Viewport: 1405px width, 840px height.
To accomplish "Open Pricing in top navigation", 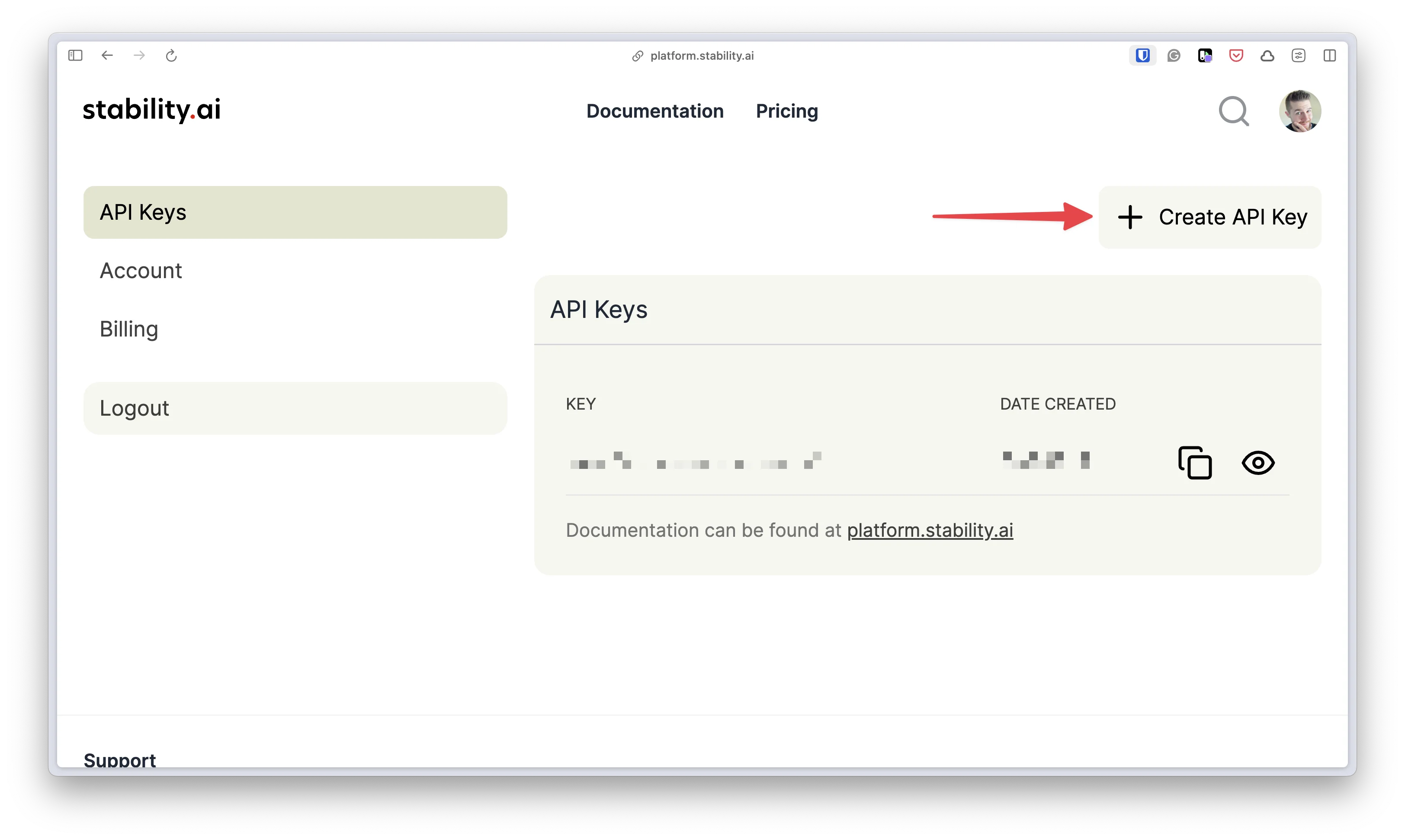I will [787, 111].
